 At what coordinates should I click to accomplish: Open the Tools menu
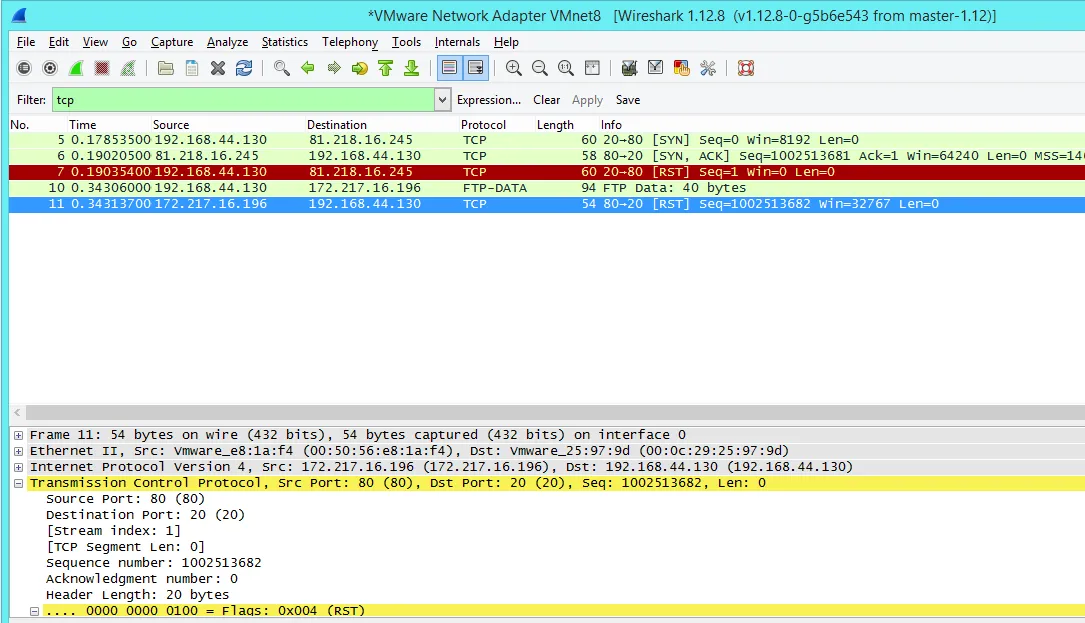[x=406, y=42]
